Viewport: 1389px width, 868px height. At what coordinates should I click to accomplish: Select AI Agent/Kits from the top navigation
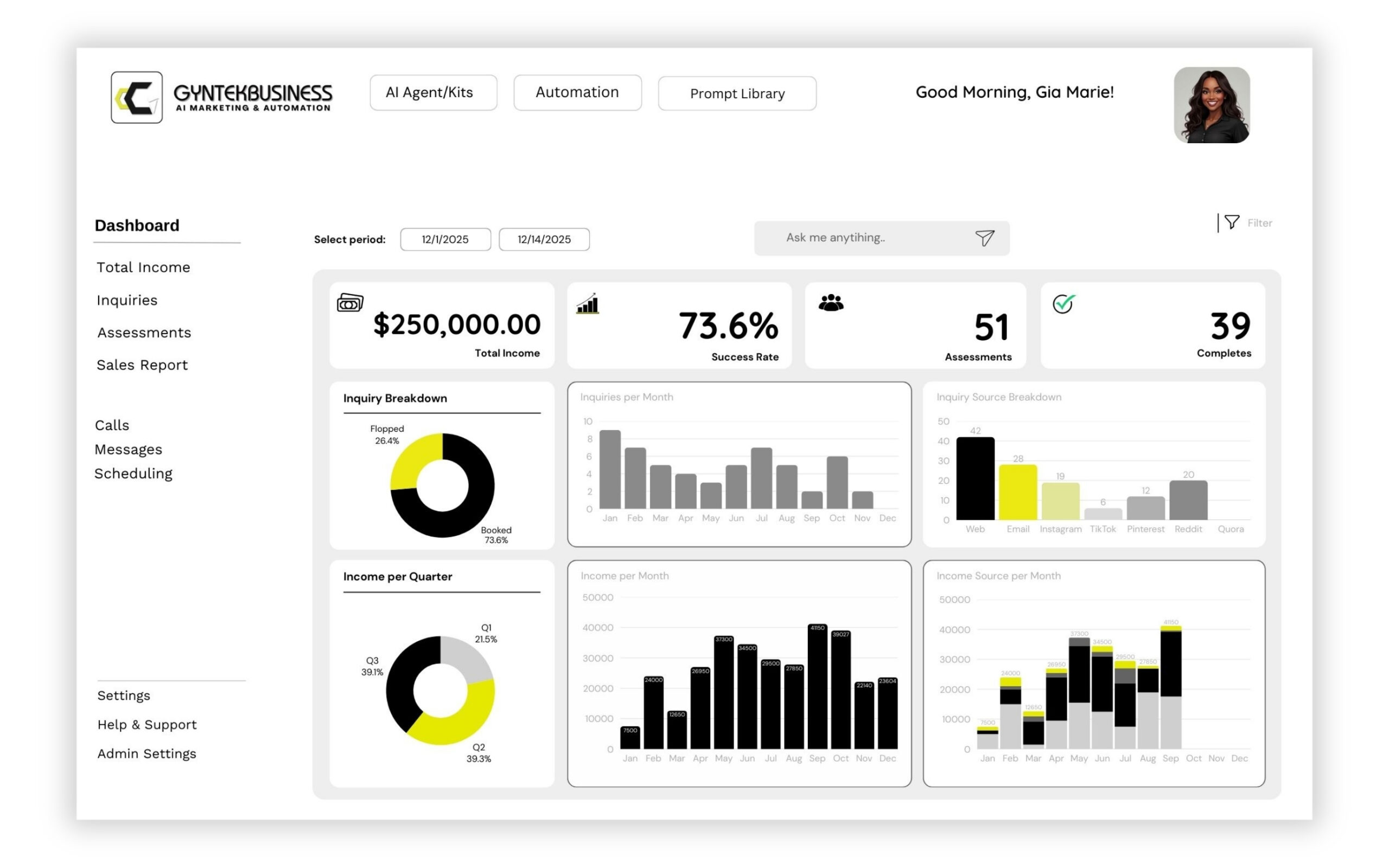[x=433, y=92]
